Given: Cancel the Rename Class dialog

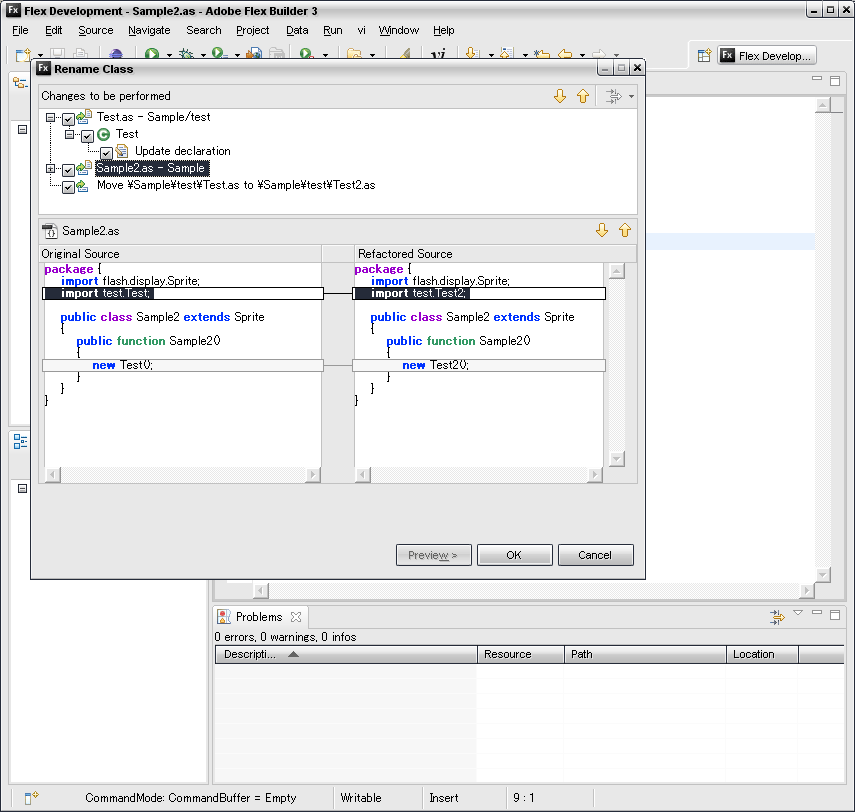Looking at the screenshot, I should pos(595,555).
